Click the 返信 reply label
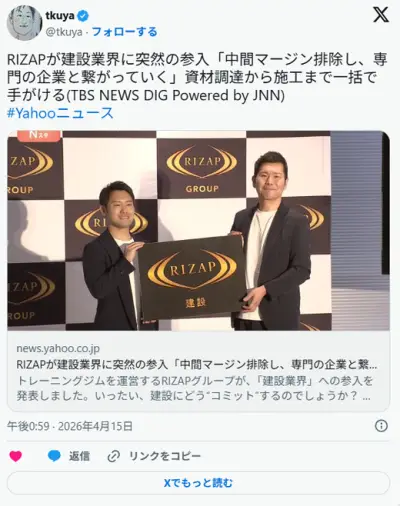The width and height of the screenshot is (400, 506). point(79,456)
